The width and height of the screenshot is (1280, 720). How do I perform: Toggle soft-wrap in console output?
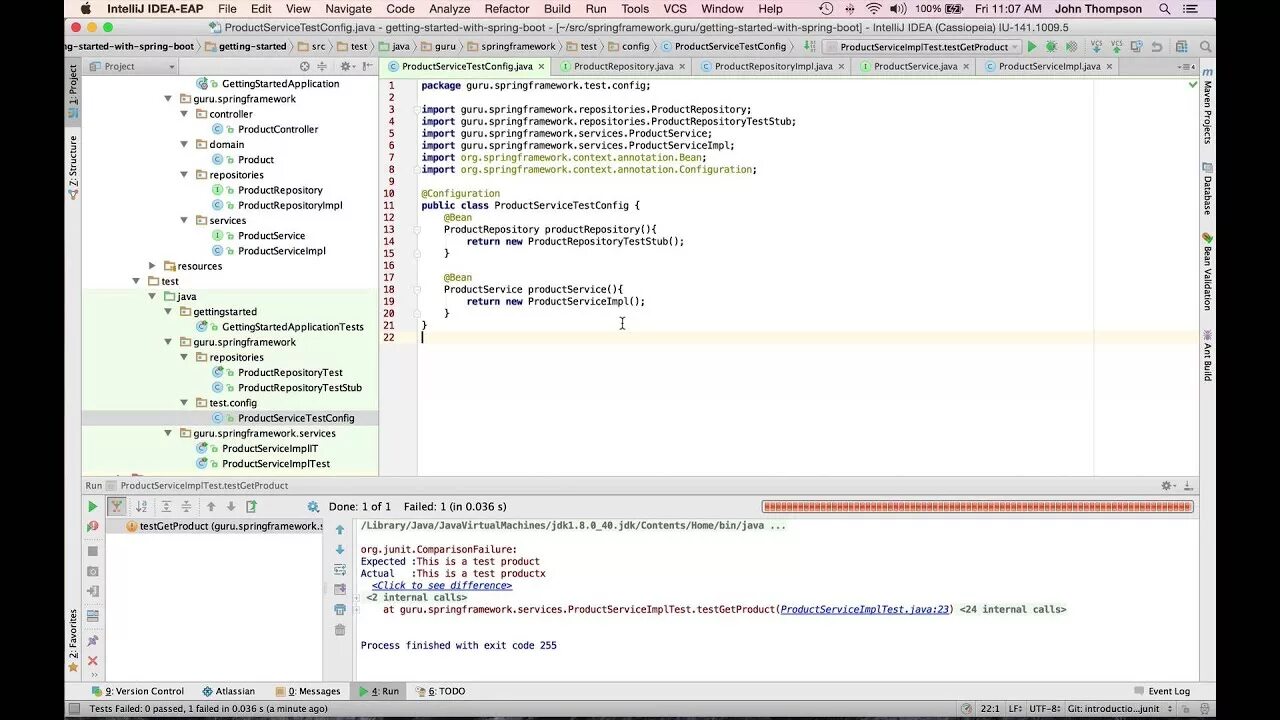[340, 569]
